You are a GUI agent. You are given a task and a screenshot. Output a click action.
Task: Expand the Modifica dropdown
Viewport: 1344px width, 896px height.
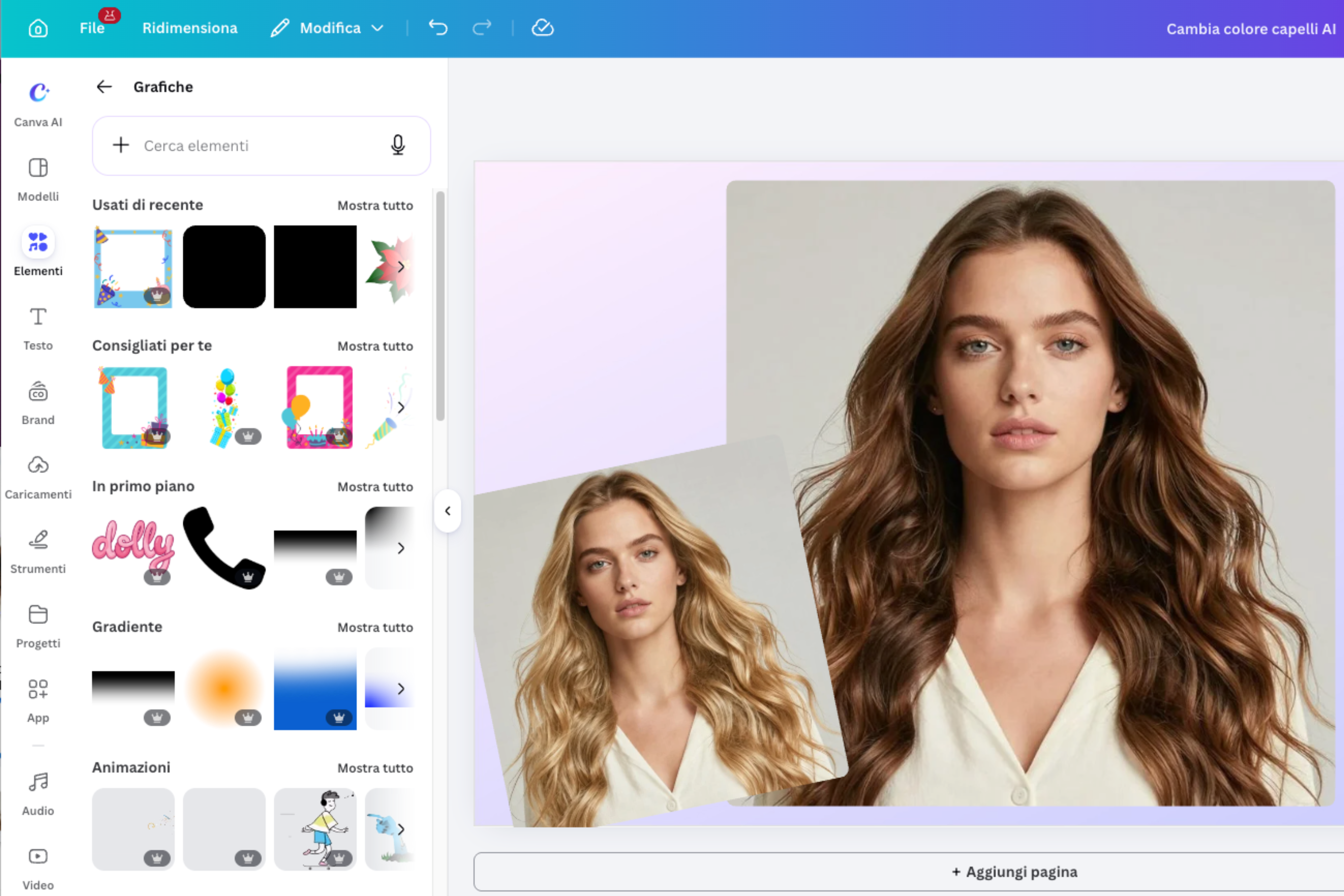coord(327,28)
